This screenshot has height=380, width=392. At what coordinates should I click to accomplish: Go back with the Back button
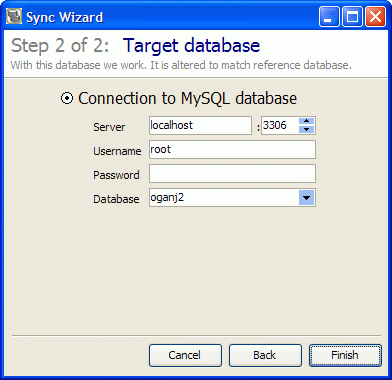265,355
